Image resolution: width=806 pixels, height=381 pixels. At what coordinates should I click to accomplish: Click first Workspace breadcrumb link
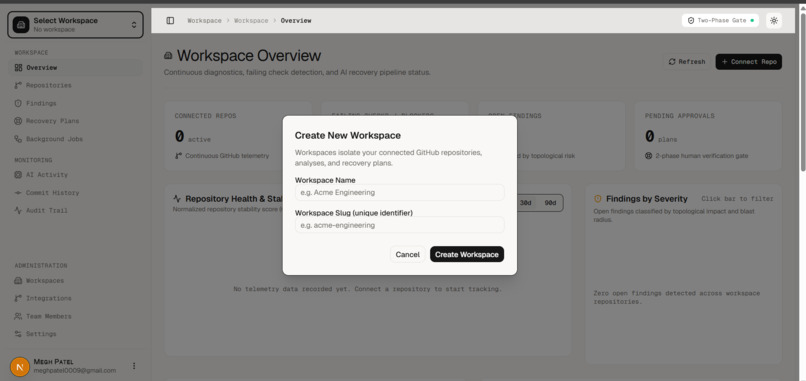205,21
